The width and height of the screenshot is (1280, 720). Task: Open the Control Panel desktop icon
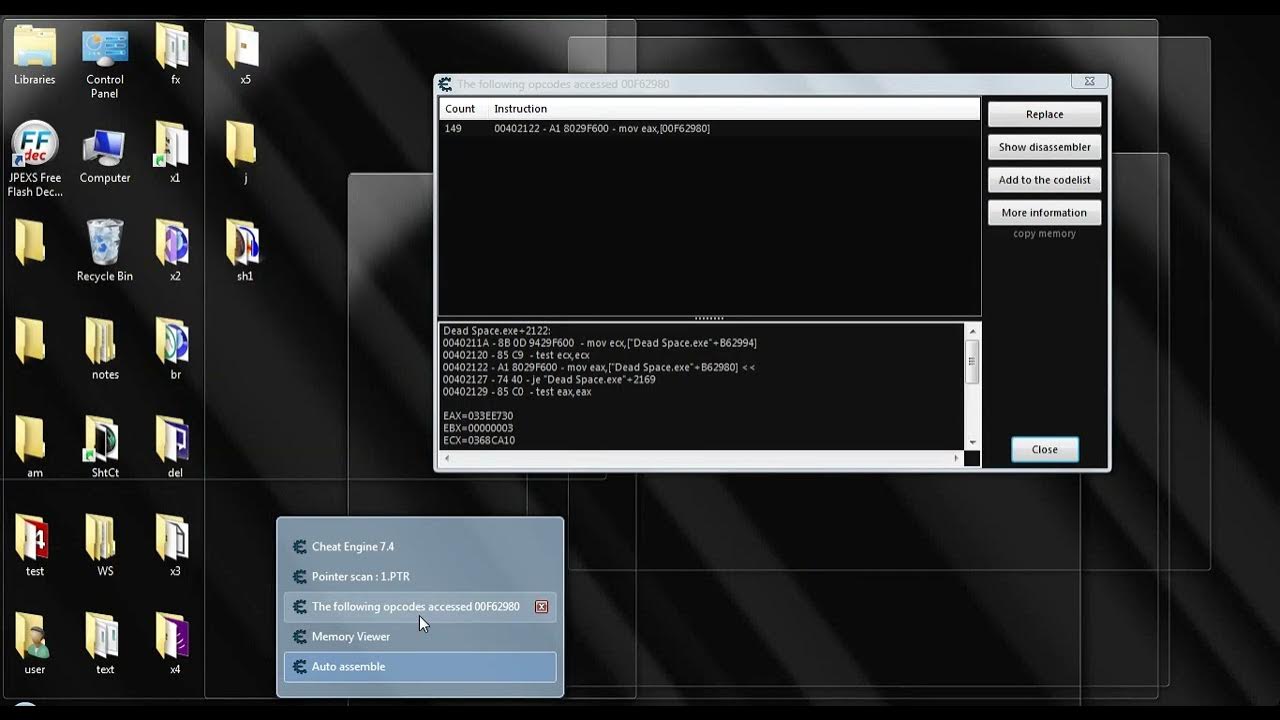(105, 62)
